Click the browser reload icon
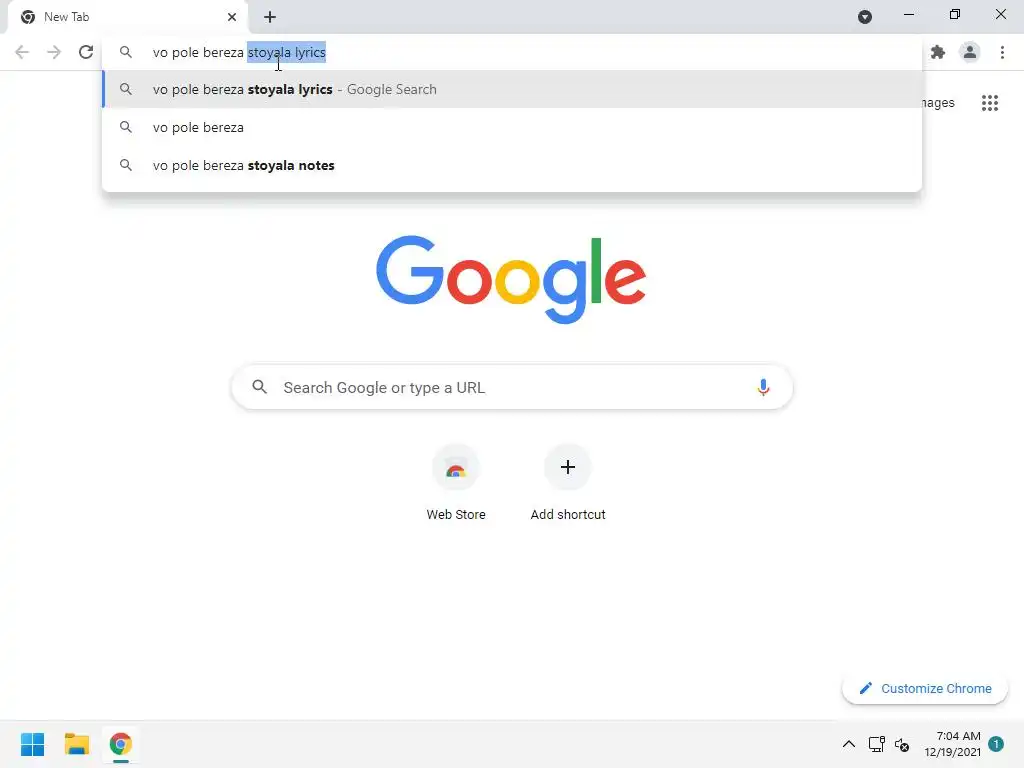Viewport: 1024px width, 768px height. [x=86, y=52]
